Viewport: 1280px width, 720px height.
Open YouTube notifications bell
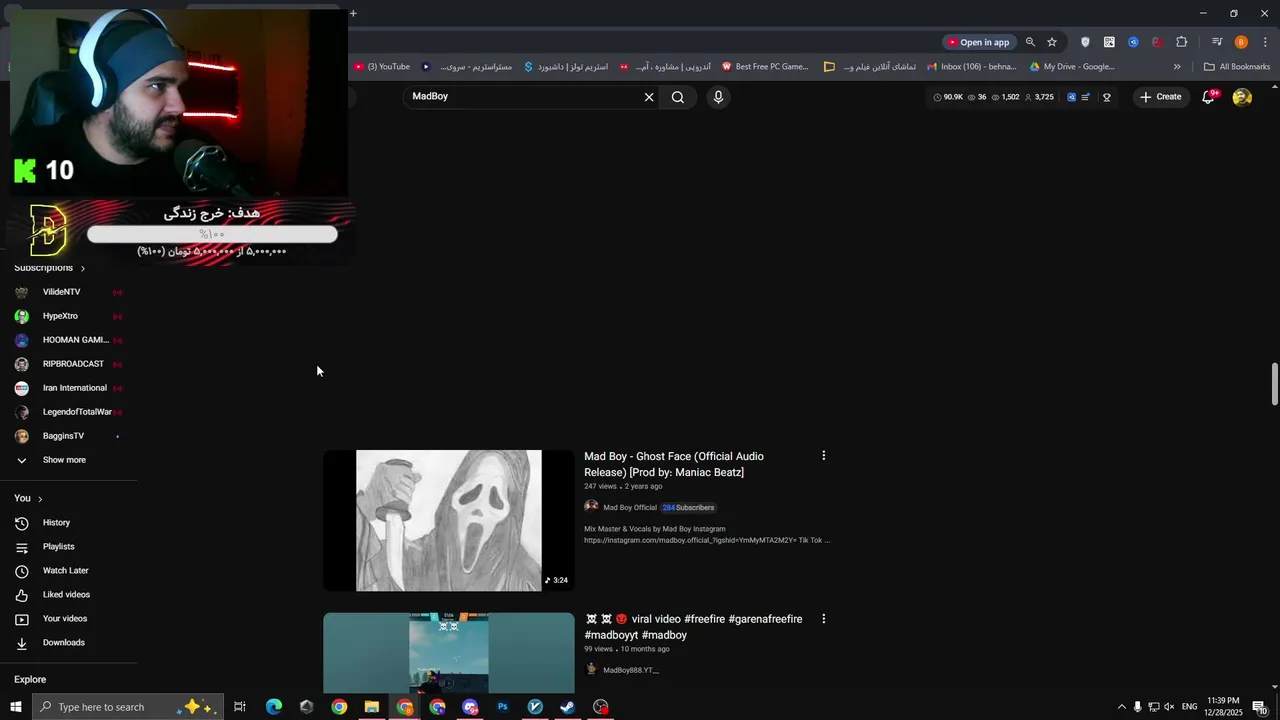coord(1208,97)
